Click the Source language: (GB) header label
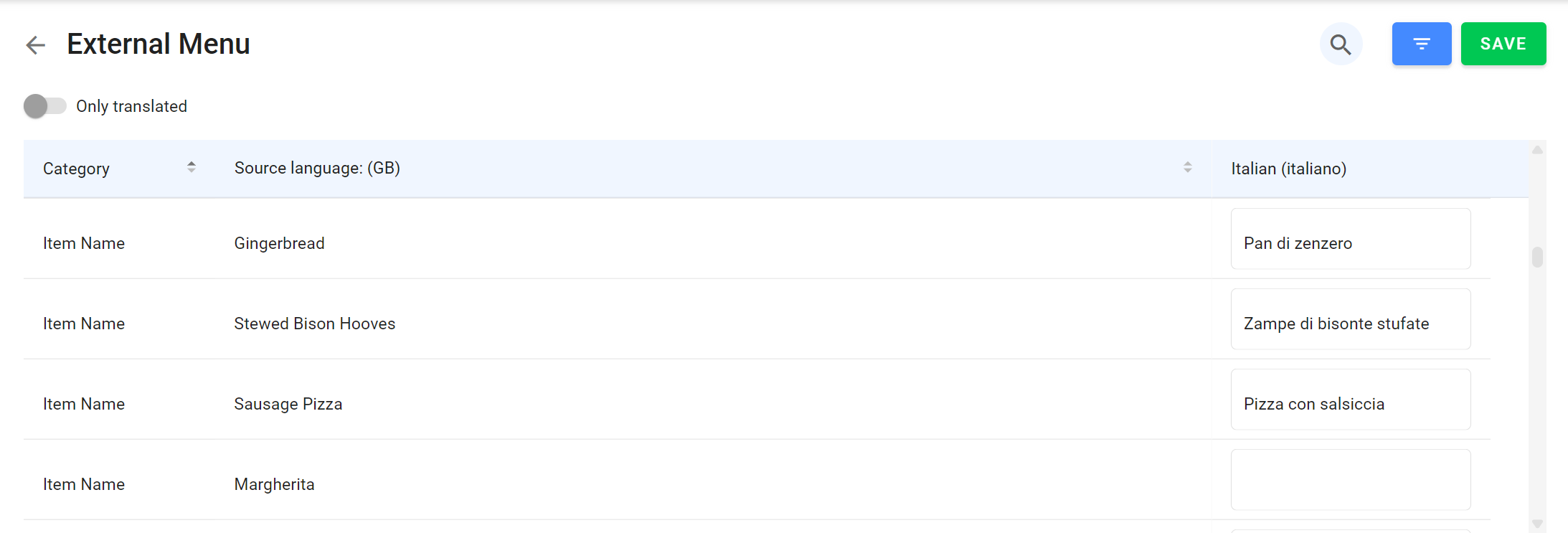Image resolution: width=1568 pixels, height=533 pixels. click(x=317, y=168)
